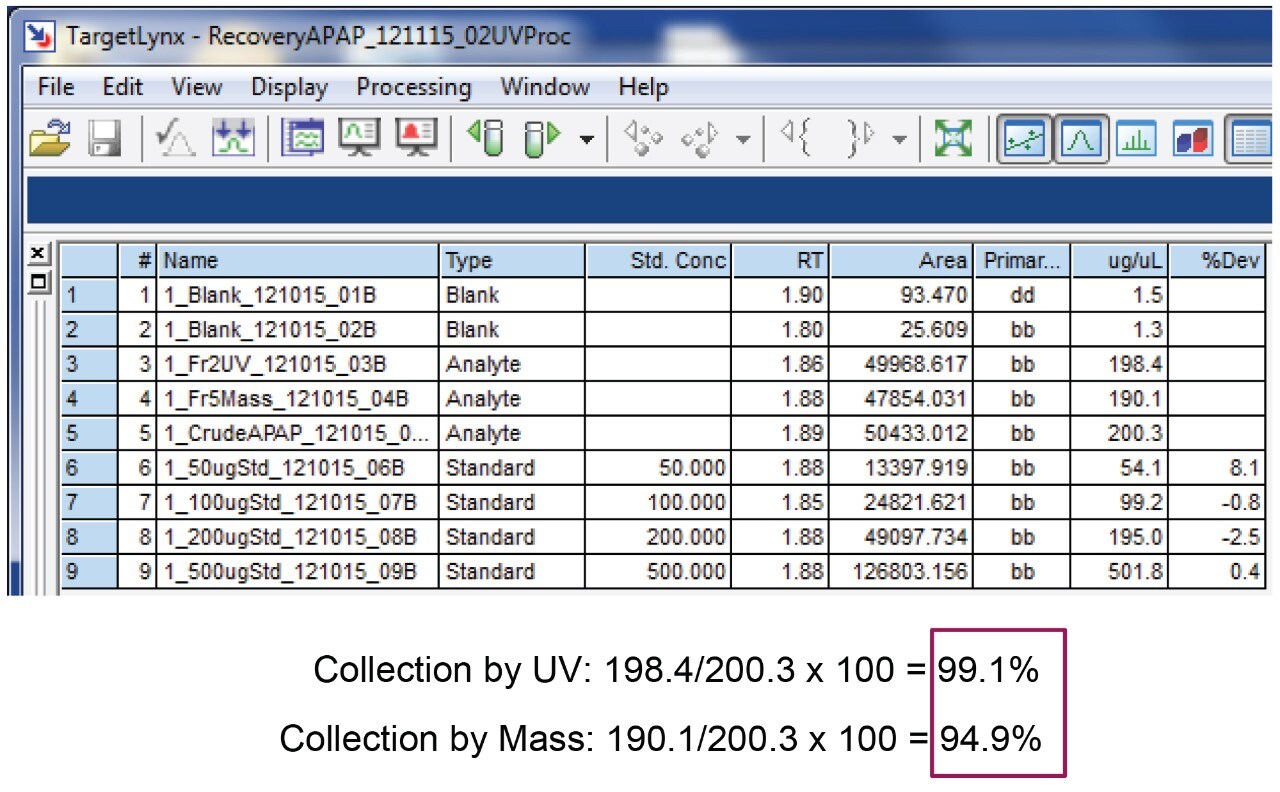Click the open file folder icon
This screenshot has width=1280, height=792.
pos(47,138)
